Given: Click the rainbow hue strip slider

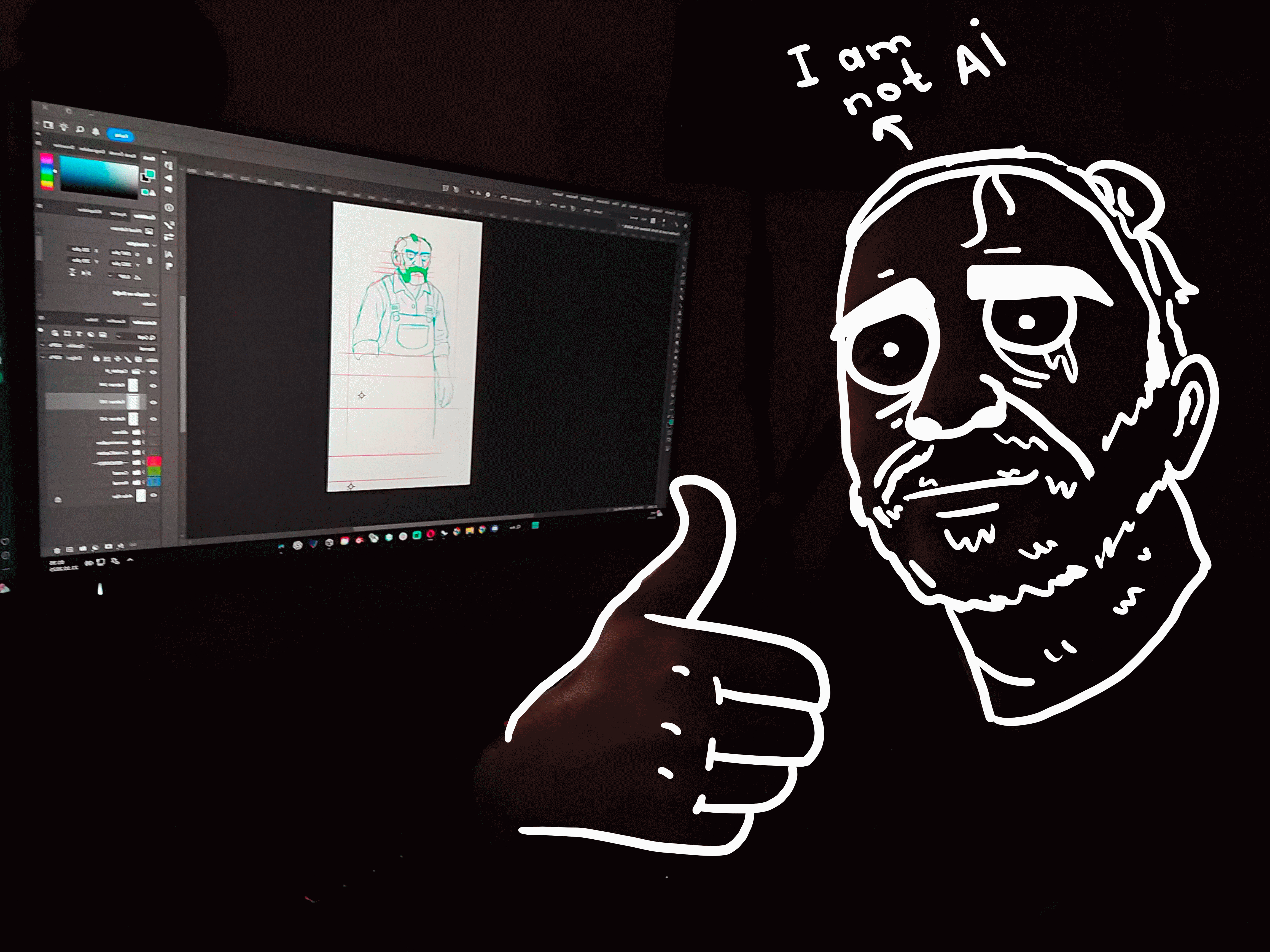Looking at the screenshot, I should pyautogui.click(x=47, y=171).
